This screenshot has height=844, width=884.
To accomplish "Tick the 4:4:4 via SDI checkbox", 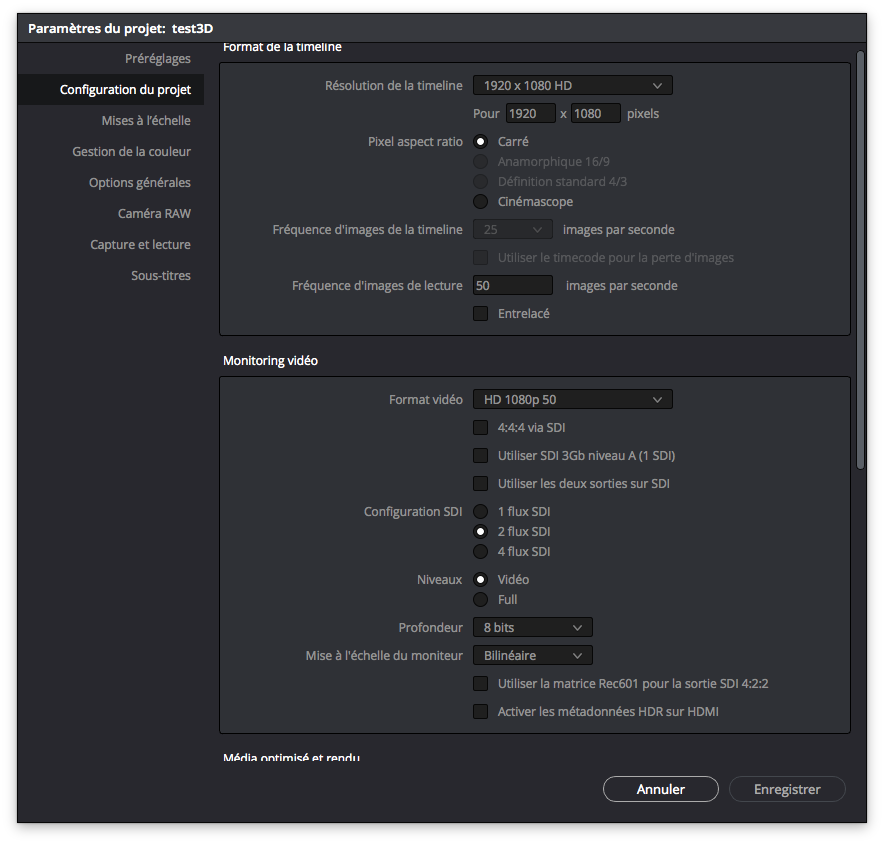I will coord(481,427).
